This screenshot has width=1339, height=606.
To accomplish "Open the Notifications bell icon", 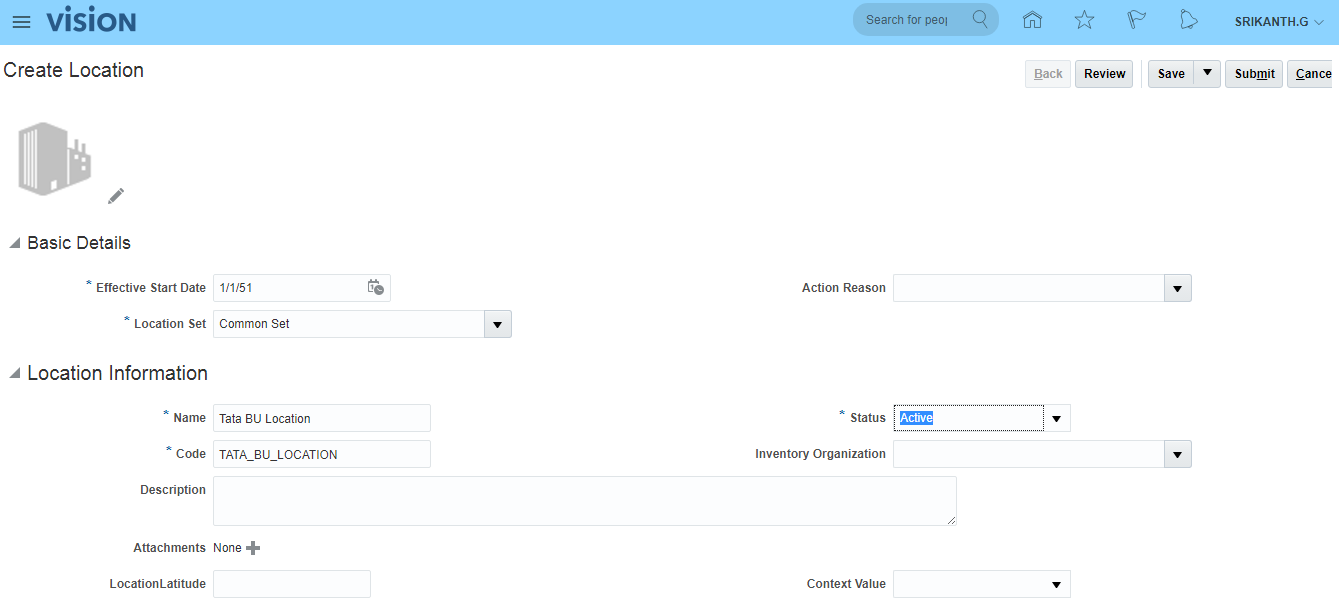I will pos(1188,20).
